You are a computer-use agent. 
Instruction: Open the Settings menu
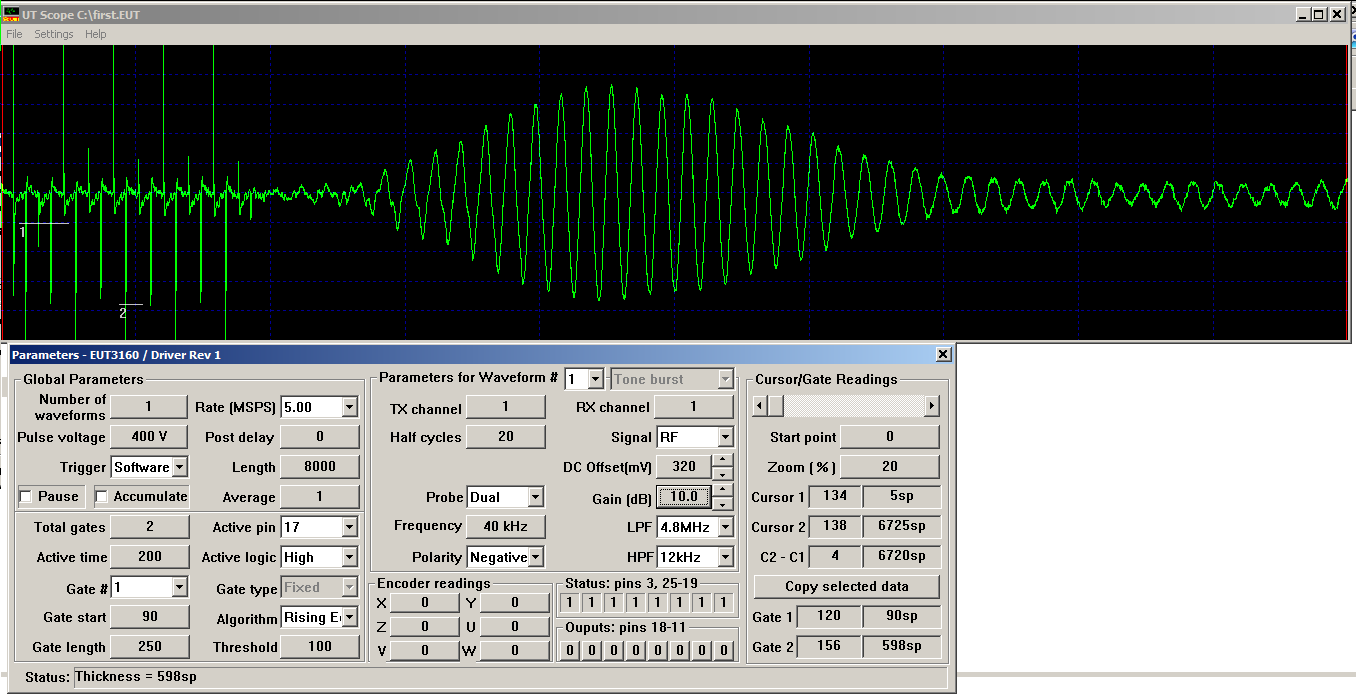click(54, 34)
